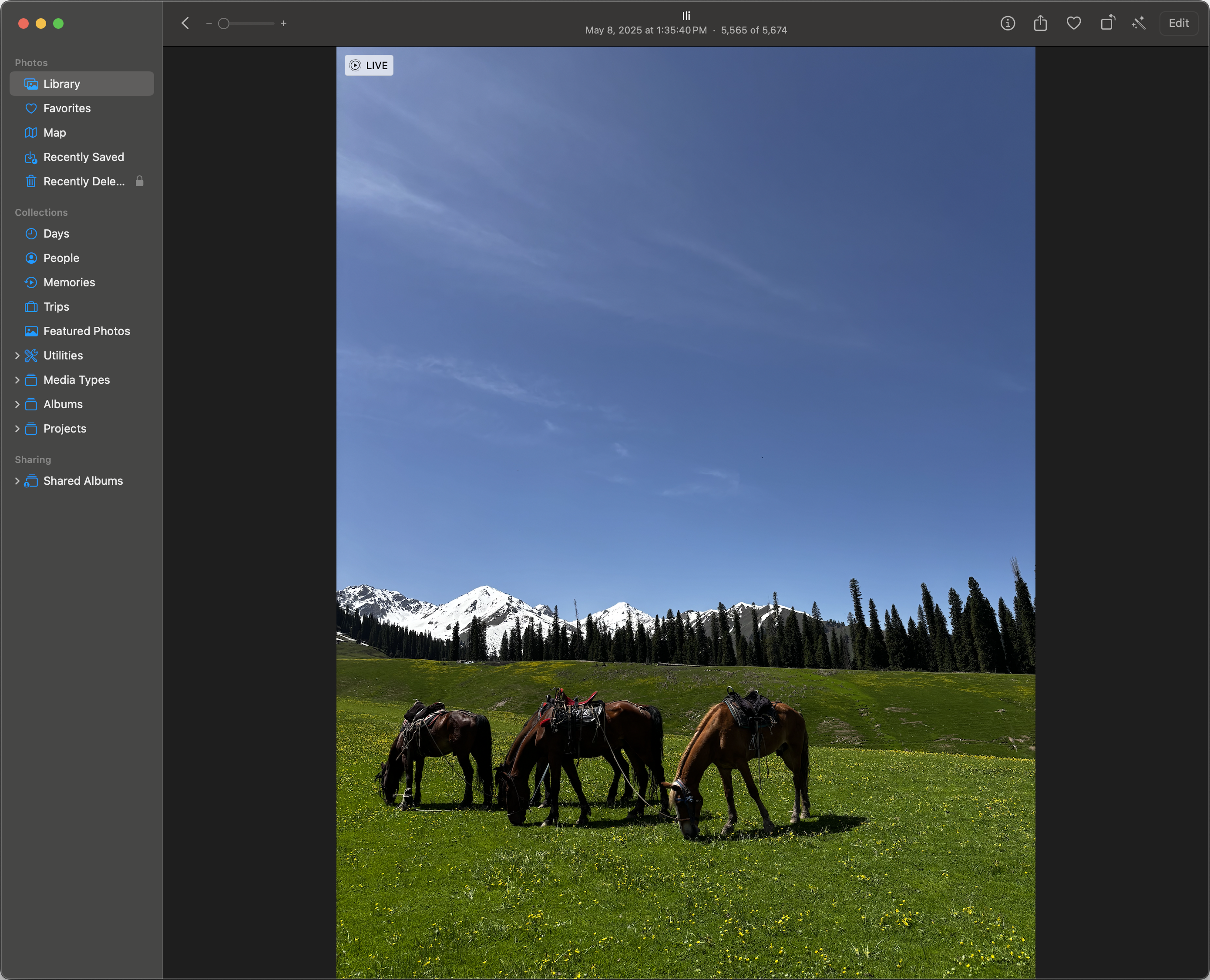The height and width of the screenshot is (980, 1210).
Task: Open the Map view
Action: click(54, 133)
